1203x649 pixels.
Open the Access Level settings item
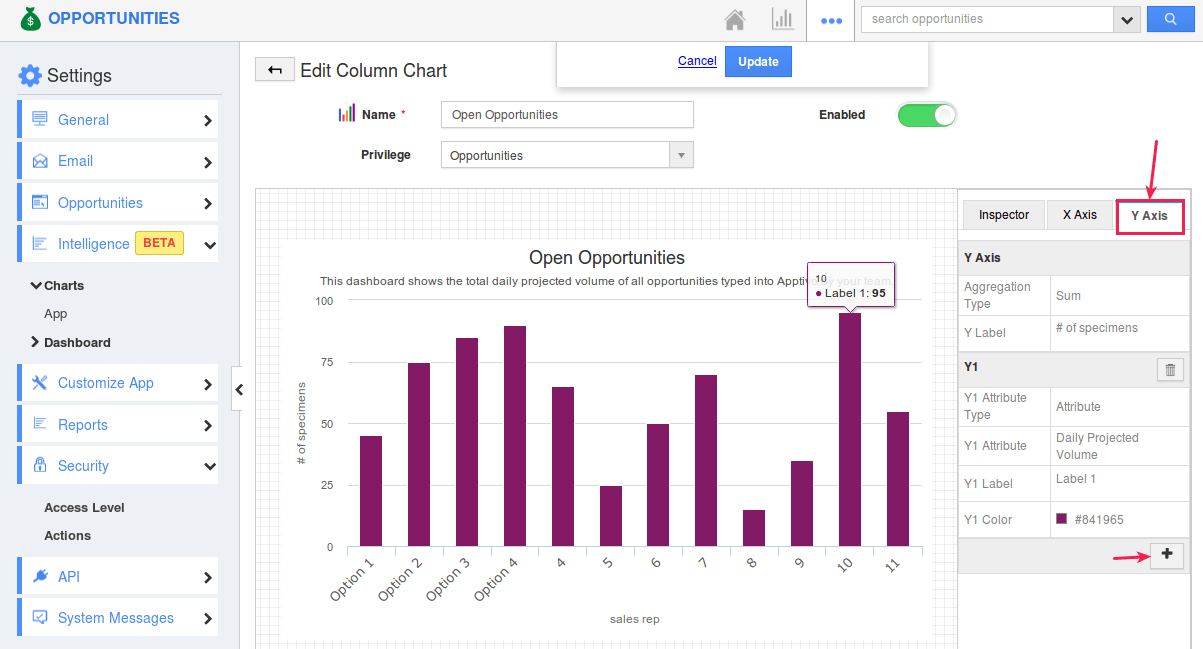point(84,507)
